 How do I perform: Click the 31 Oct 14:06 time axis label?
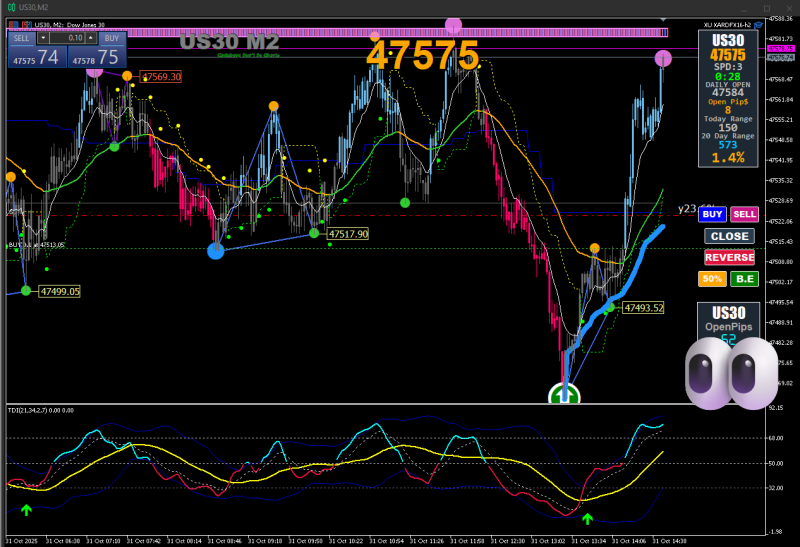click(x=629, y=541)
